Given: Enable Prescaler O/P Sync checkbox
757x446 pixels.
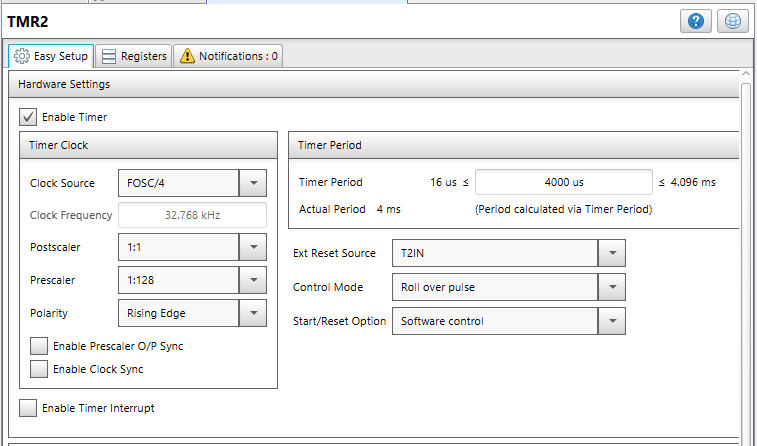Looking at the screenshot, I should pos(39,346).
